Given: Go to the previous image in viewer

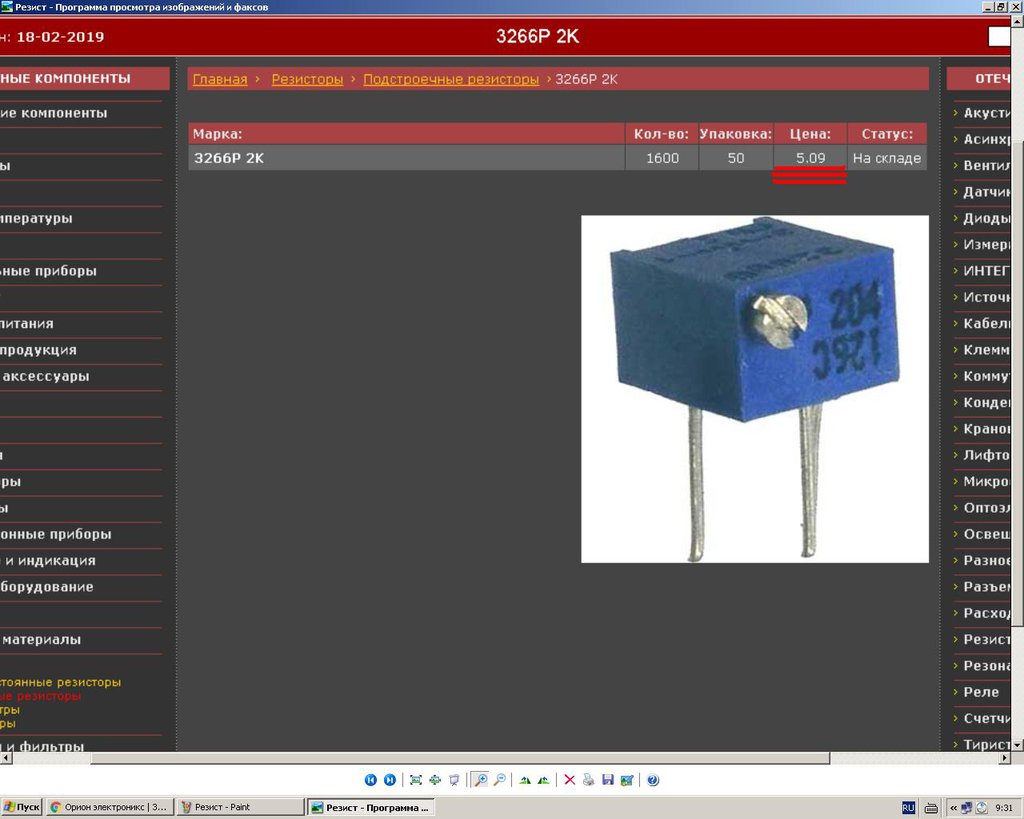Looking at the screenshot, I should 370,780.
